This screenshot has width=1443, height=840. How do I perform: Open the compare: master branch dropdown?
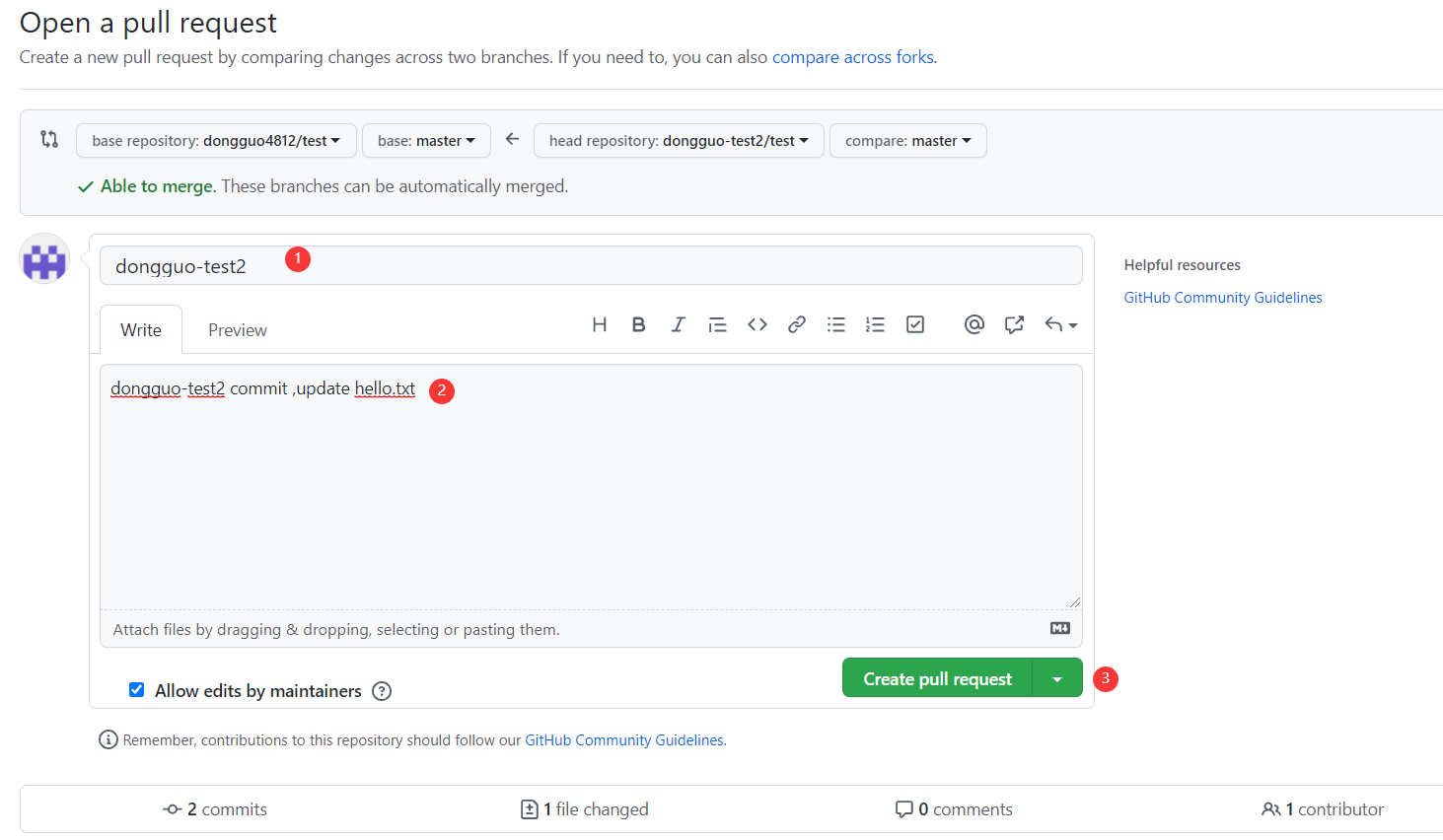907,140
